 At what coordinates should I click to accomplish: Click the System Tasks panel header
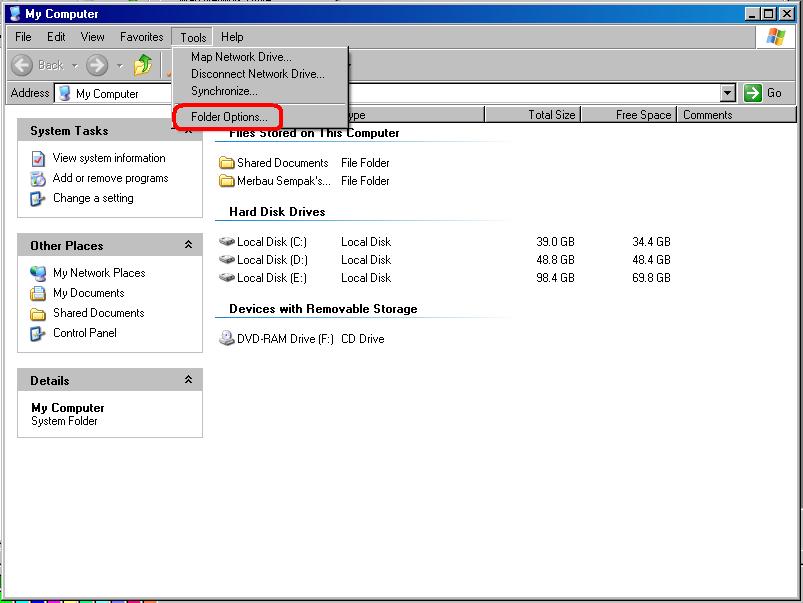click(110, 130)
